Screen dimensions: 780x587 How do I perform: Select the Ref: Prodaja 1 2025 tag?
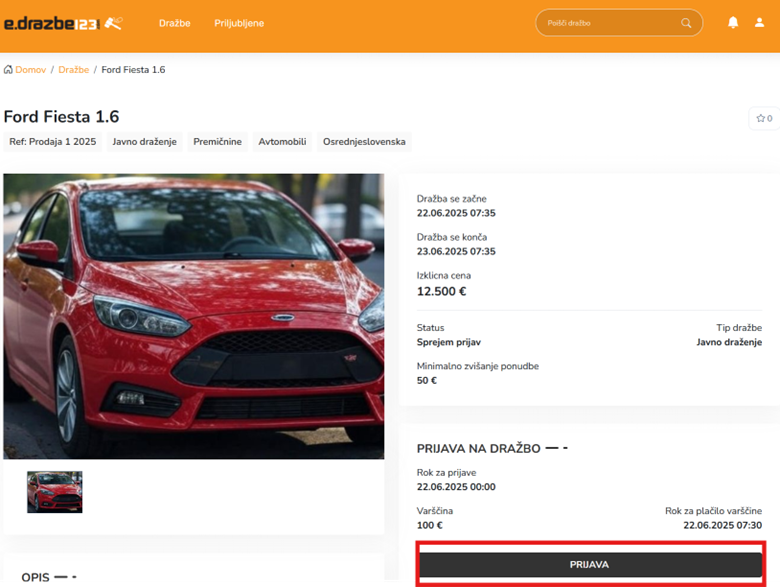tap(53, 142)
